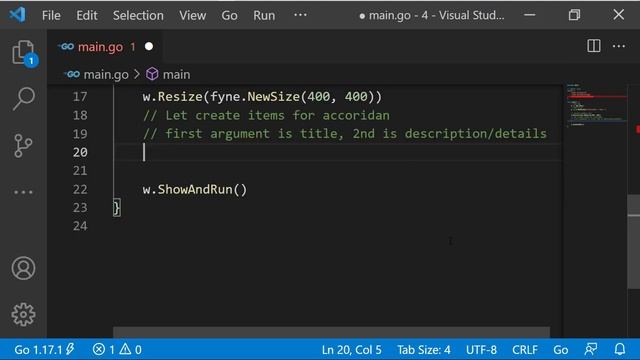Restore down the Visual Studio Code window
The height and width of the screenshot is (360, 640).
(574, 15)
